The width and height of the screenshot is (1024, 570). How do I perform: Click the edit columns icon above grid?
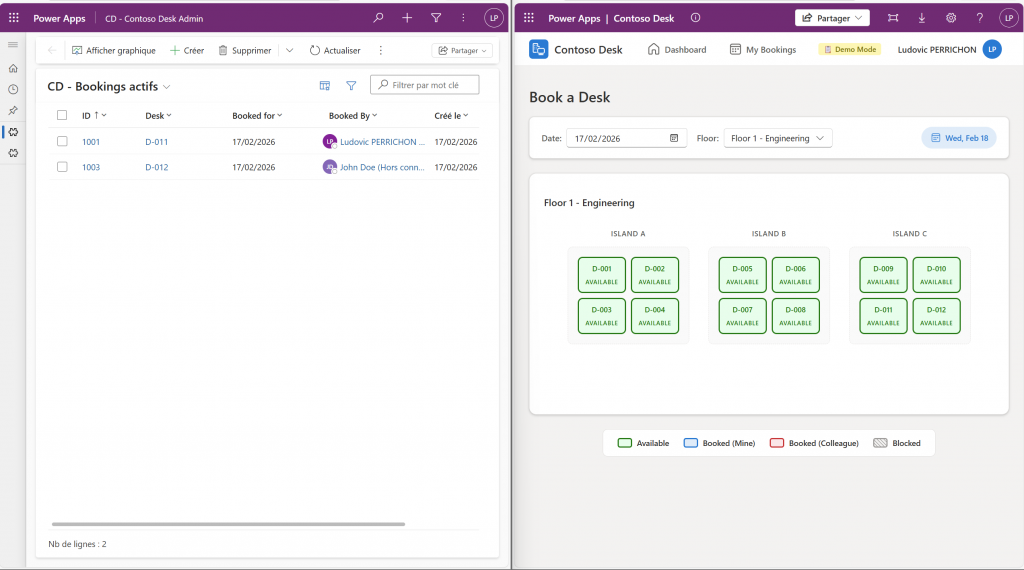pyautogui.click(x=325, y=86)
